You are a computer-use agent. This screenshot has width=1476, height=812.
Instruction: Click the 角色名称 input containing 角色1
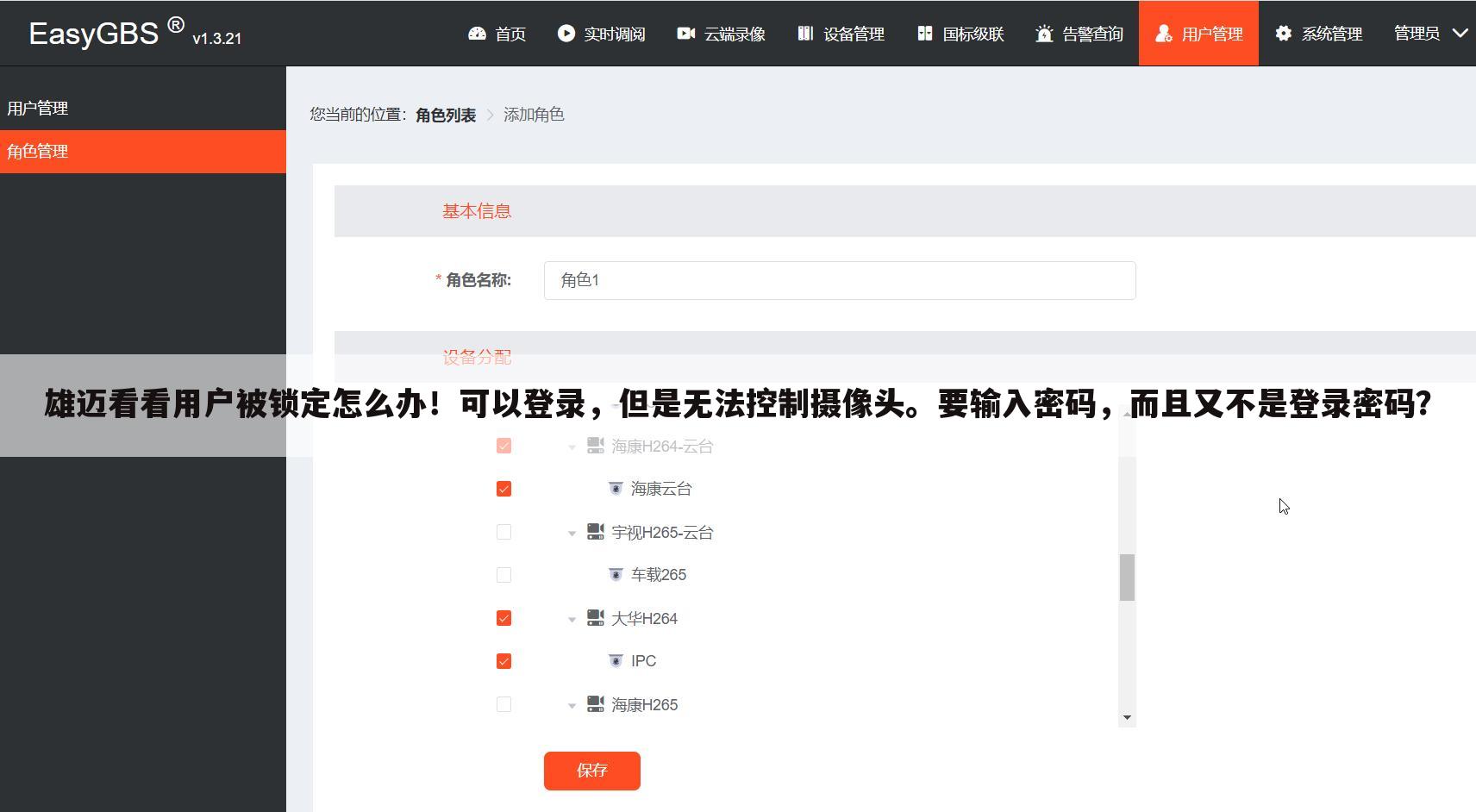point(839,280)
